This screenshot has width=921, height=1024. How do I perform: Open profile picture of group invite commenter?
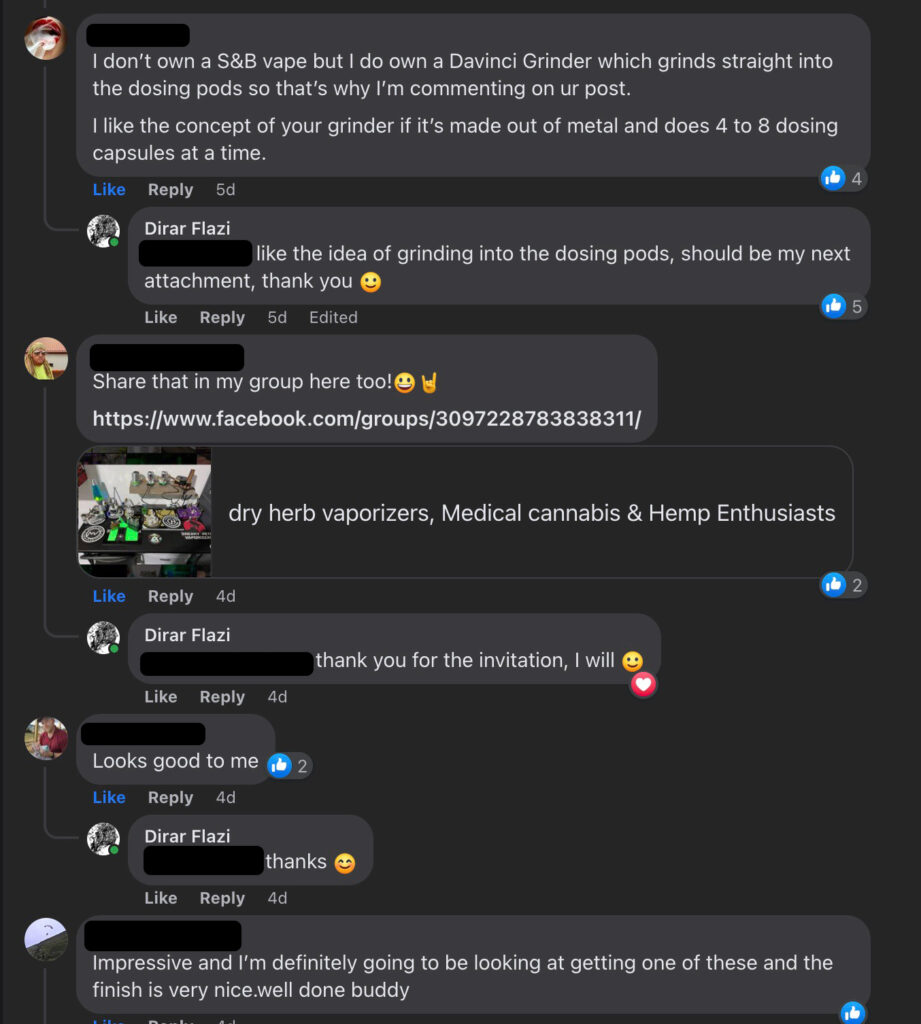pyautogui.click(x=46, y=358)
